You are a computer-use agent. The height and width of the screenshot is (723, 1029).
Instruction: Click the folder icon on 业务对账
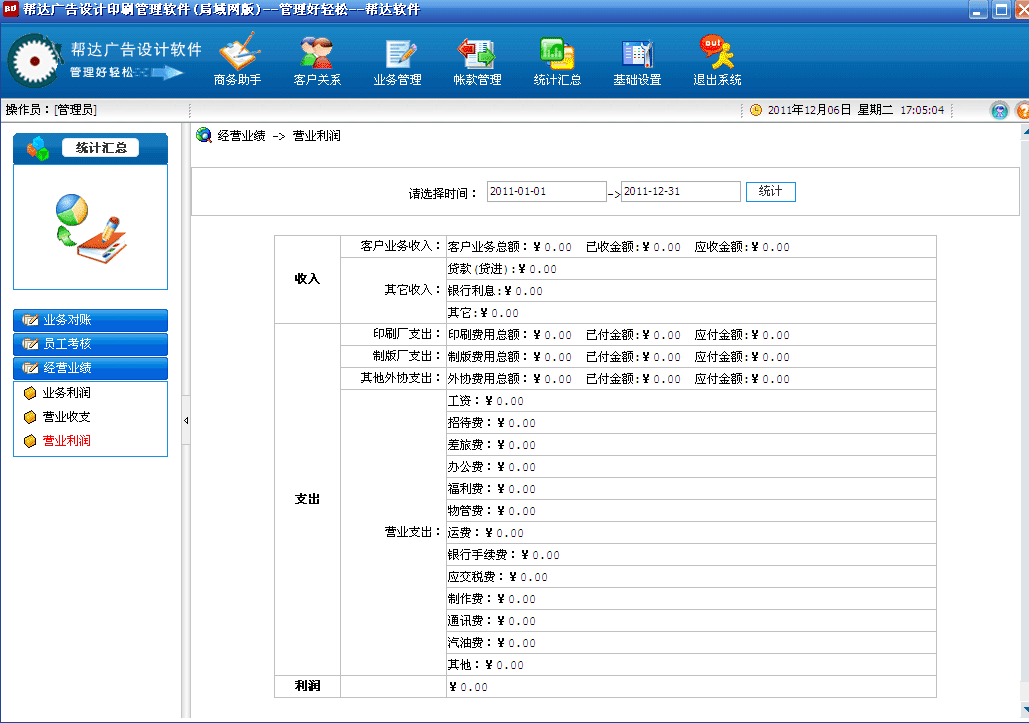(x=30, y=320)
